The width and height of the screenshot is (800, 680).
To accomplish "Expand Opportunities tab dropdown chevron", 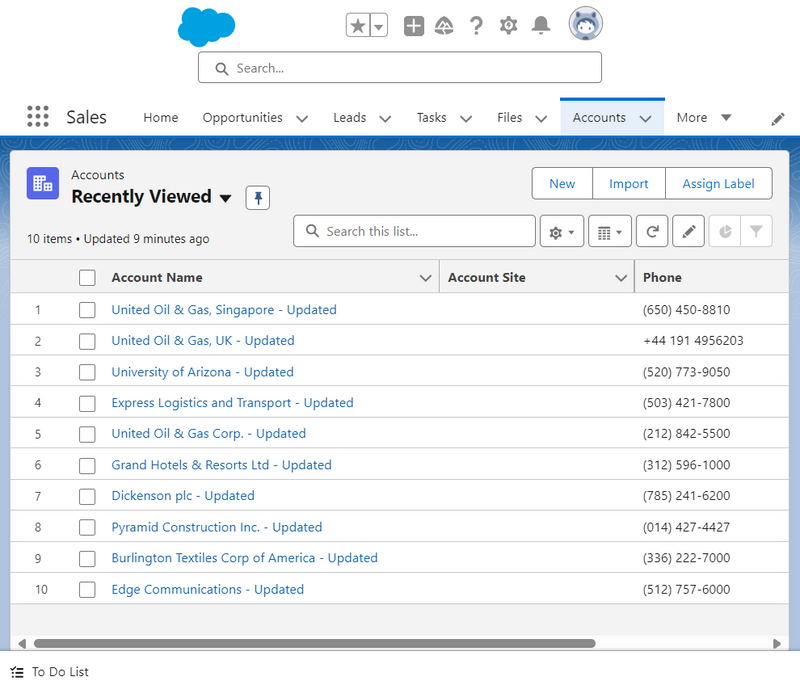I will tap(302, 119).
